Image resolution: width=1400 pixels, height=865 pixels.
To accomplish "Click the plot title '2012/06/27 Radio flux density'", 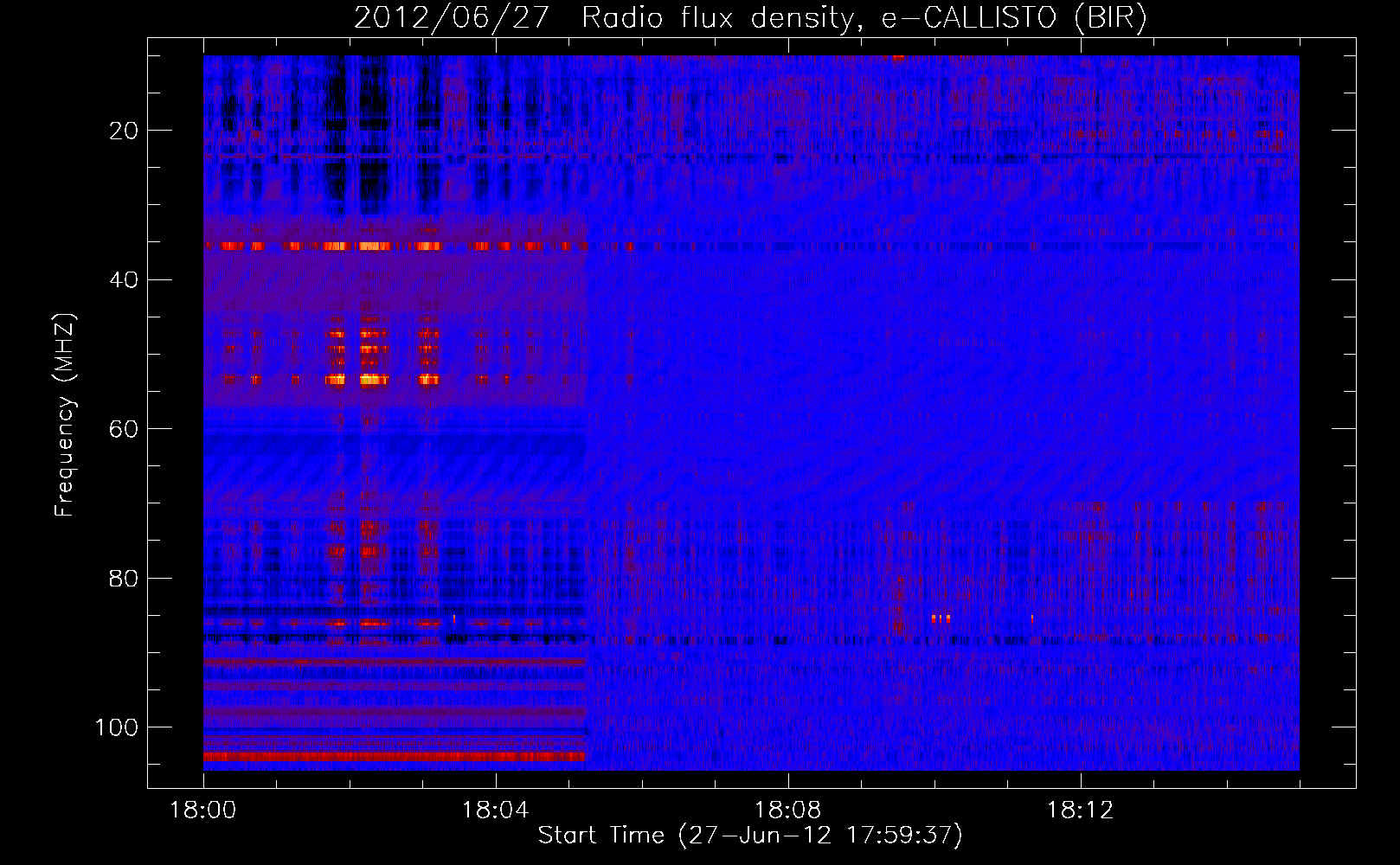I will pyautogui.click(x=750, y=18).
